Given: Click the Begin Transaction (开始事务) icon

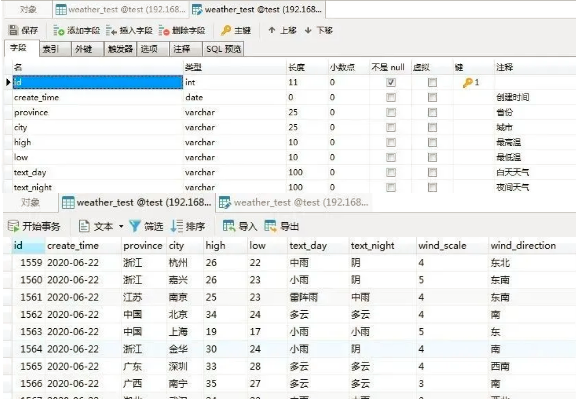Looking at the screenshot, I should click(x=13, y=226).
